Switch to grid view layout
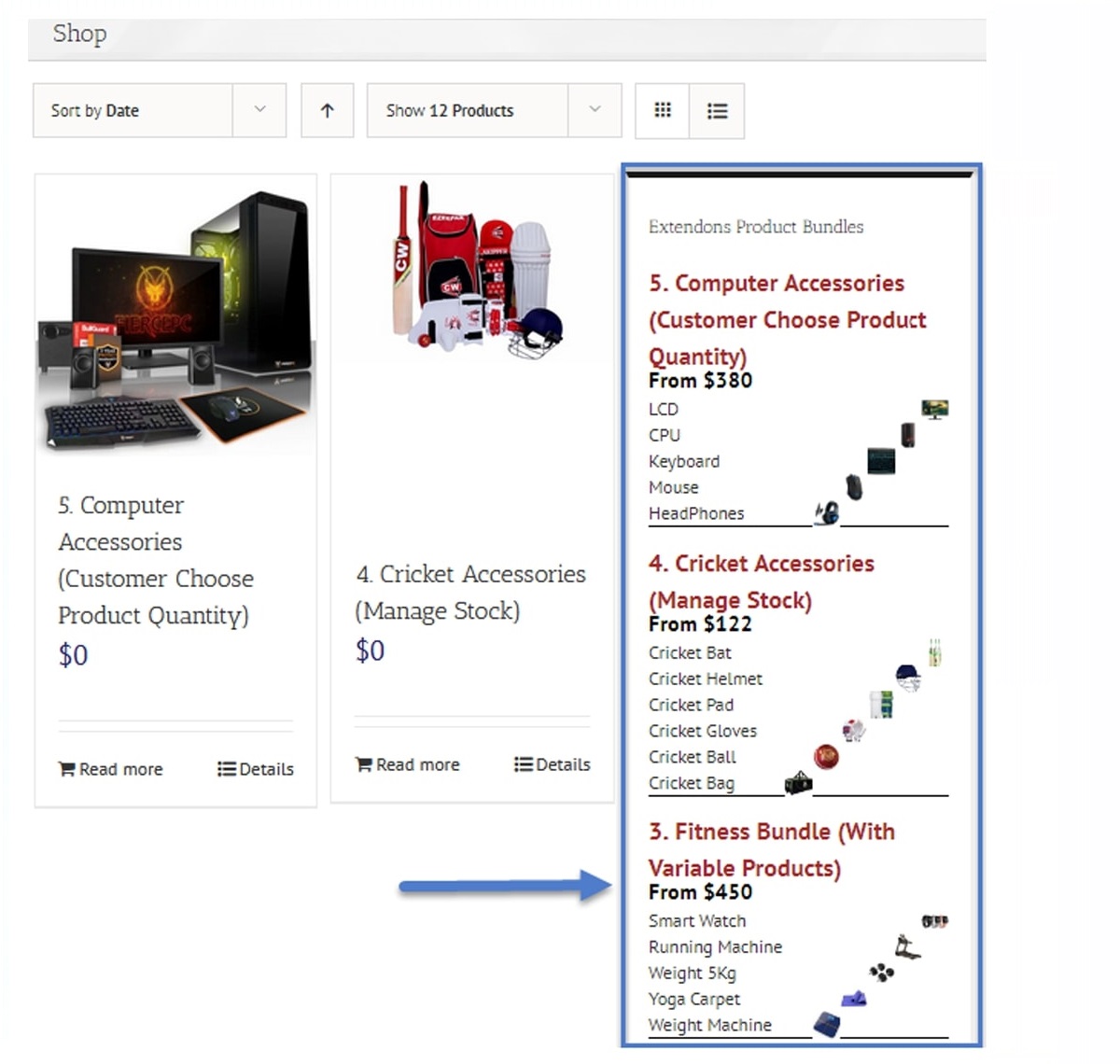This screenshot has height=1064, width=1120. 663,110
